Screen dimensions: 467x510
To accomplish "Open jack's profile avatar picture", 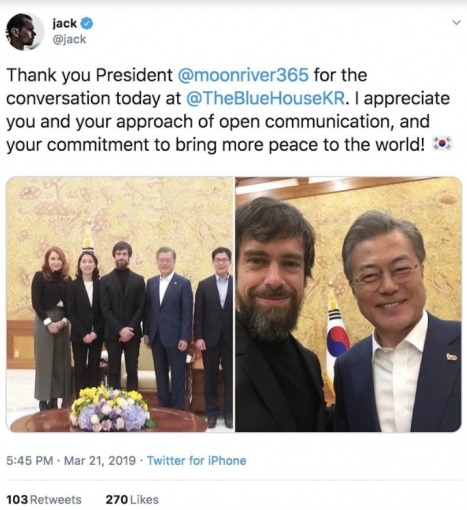I will click(25, 32).
